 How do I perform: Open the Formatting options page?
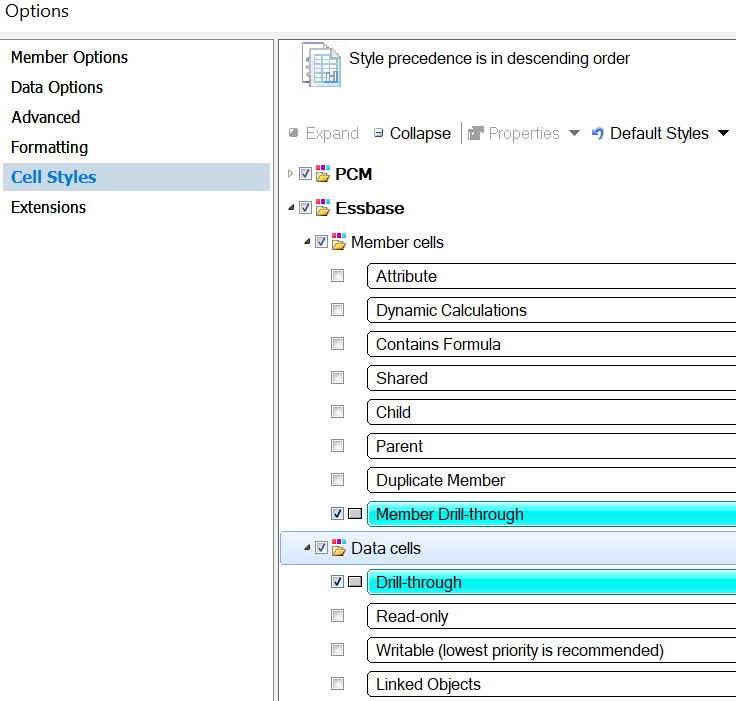[x=49, y=147]
